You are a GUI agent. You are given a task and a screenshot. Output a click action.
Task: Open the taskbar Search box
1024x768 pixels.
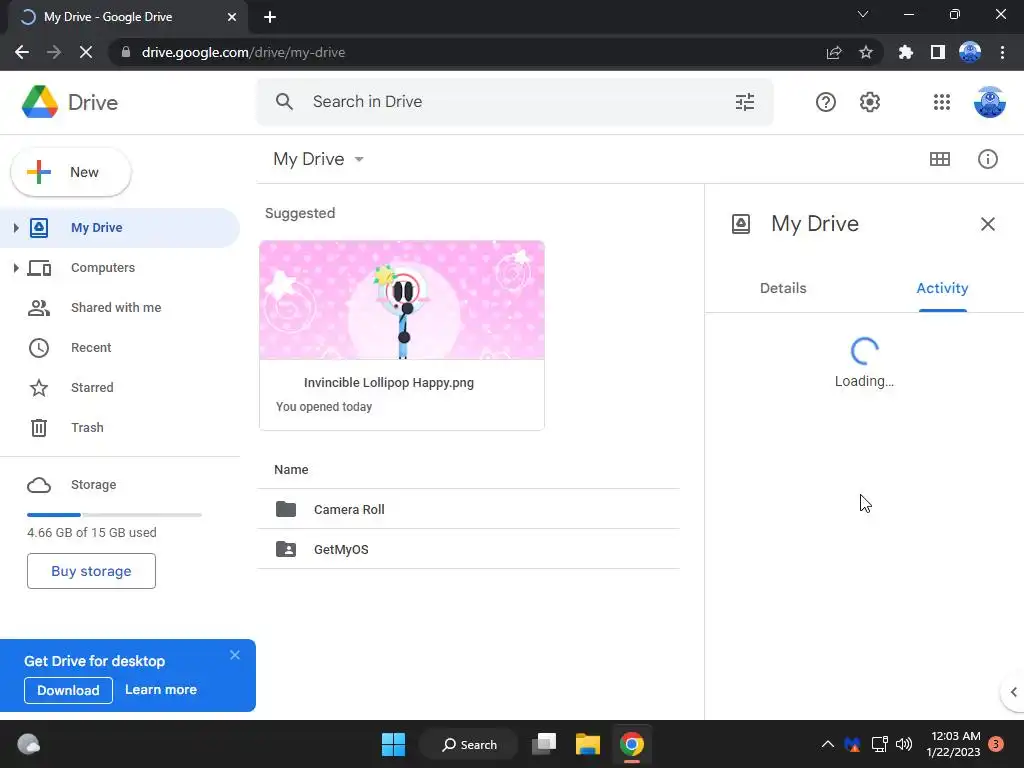click(x=469, y=744)
